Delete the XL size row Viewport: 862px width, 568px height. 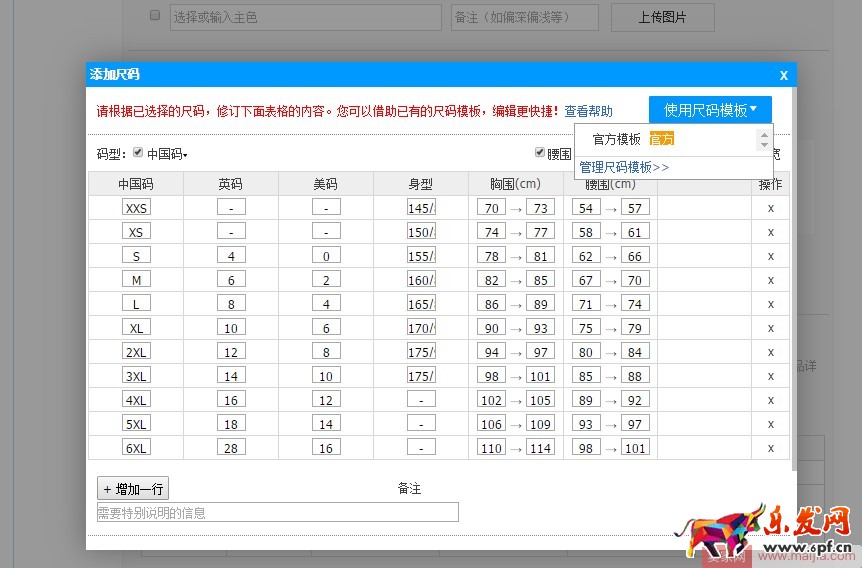[770, 328]
